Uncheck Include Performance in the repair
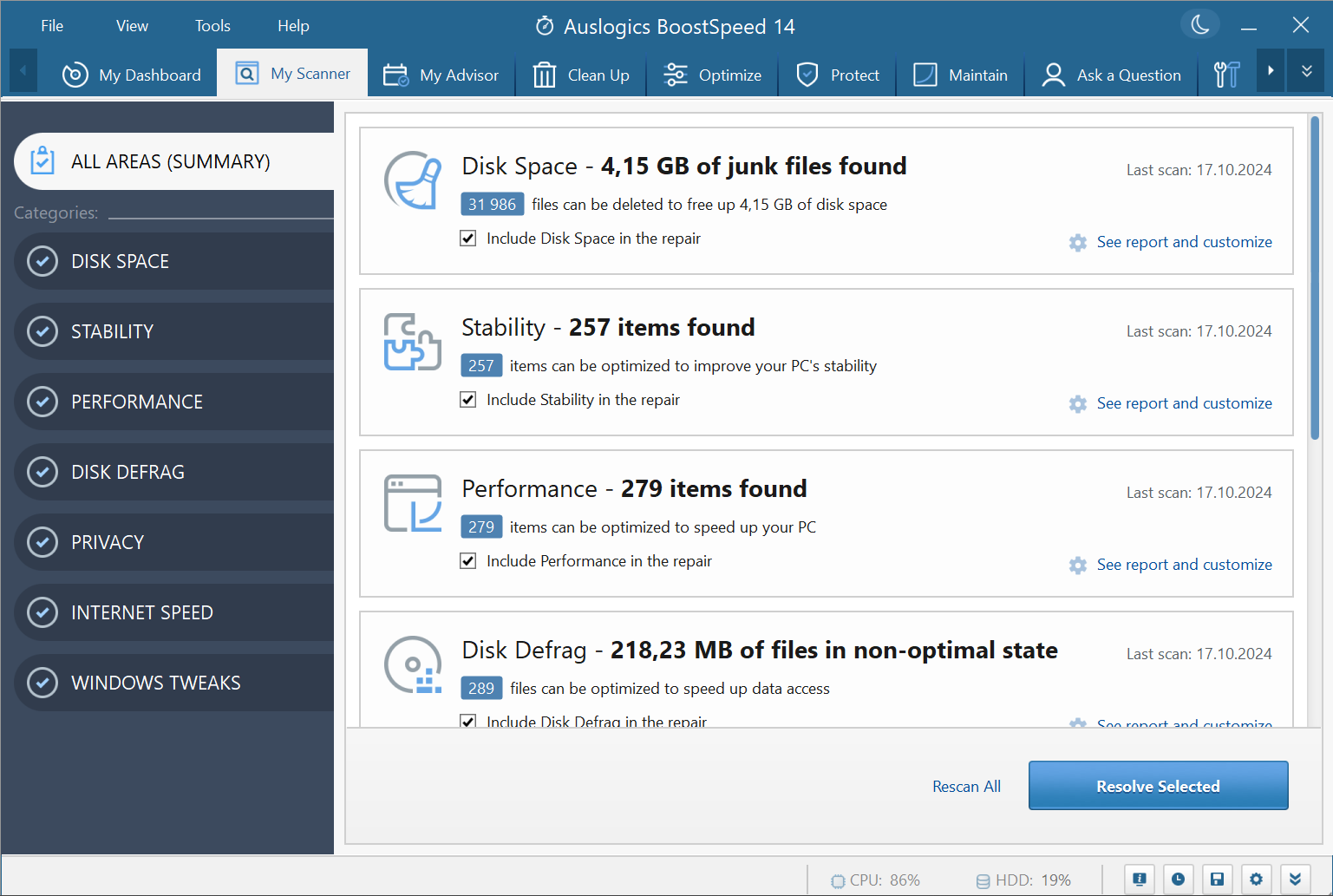1333x896 pixels. pos(468,560)
